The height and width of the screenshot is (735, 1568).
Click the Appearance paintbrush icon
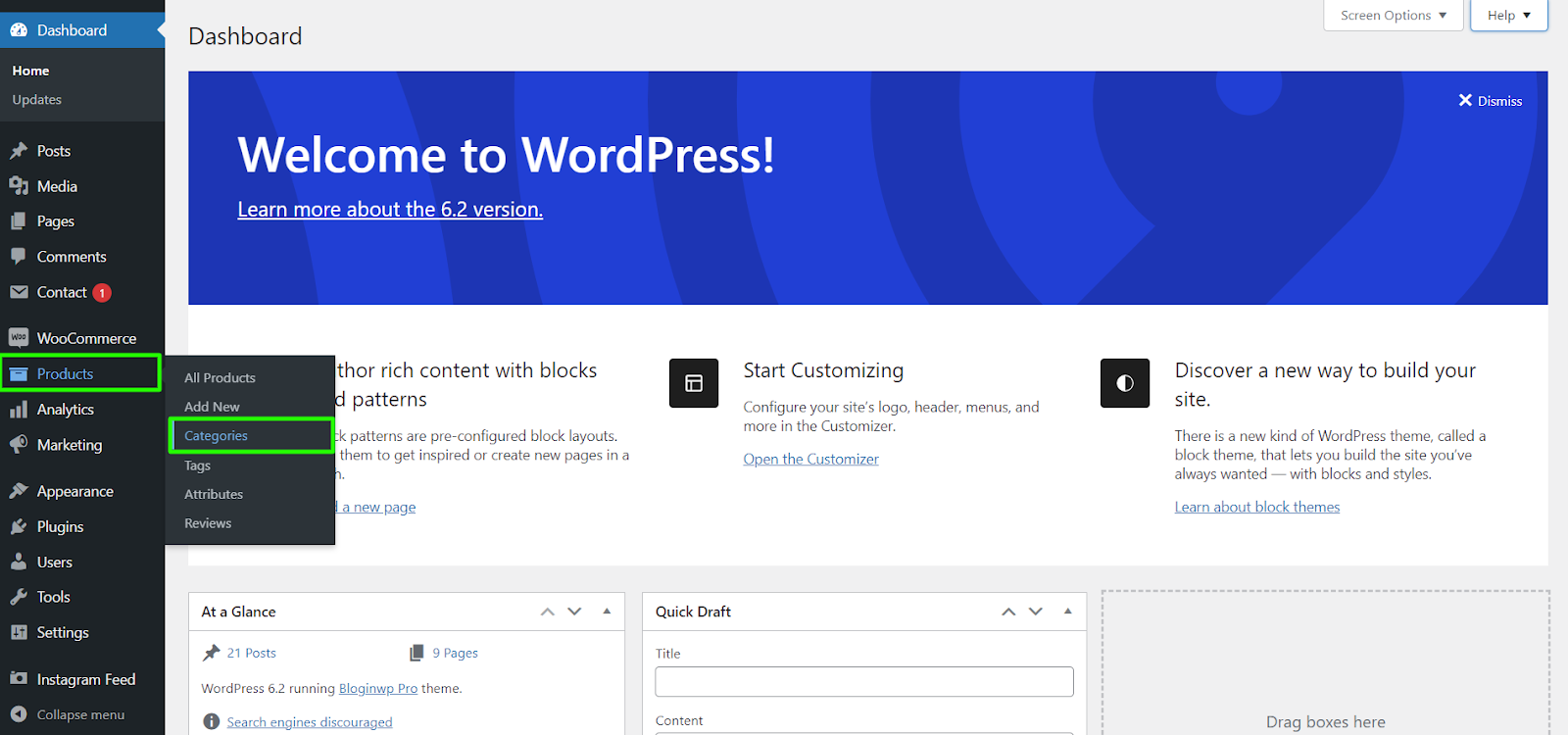point(19,491)
